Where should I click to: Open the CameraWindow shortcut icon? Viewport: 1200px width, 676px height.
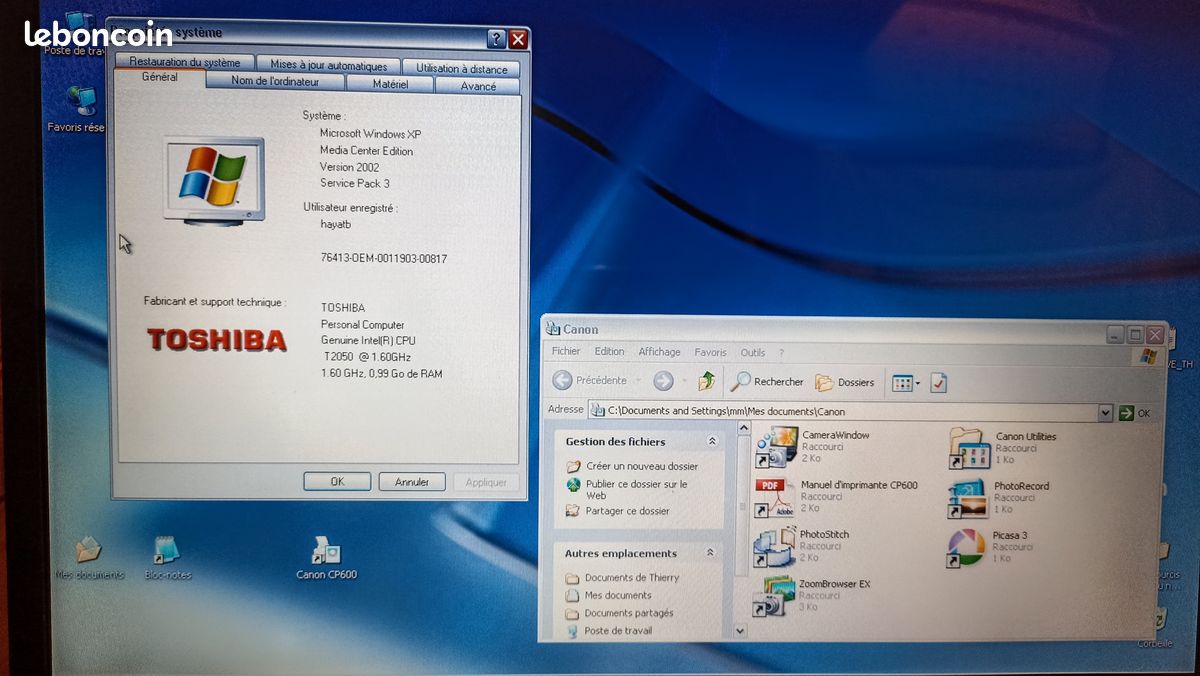[x=777, y=447]
